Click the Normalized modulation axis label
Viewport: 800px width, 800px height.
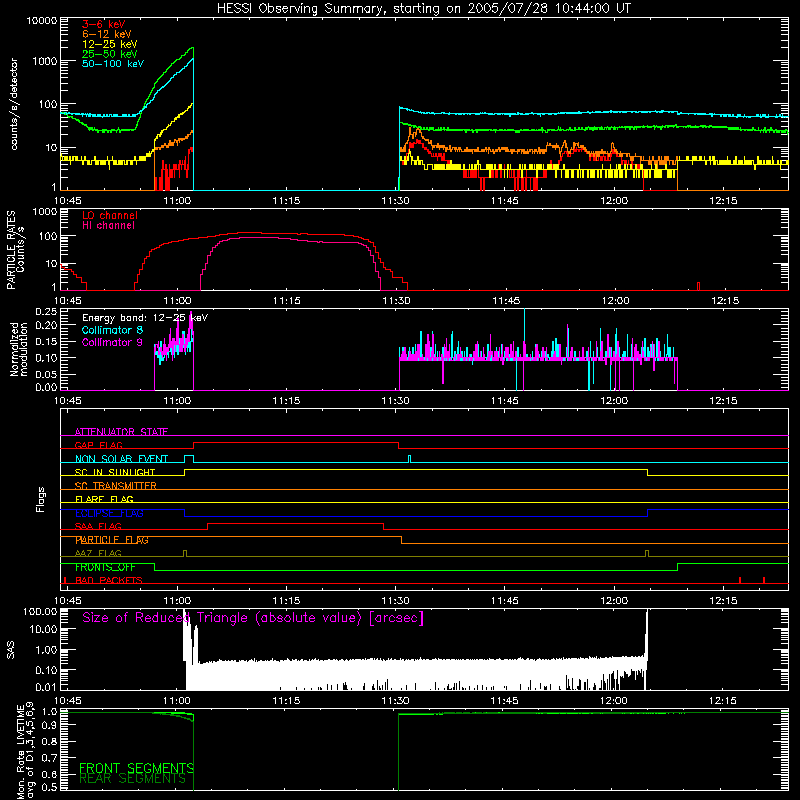click(x=18, y=349)
